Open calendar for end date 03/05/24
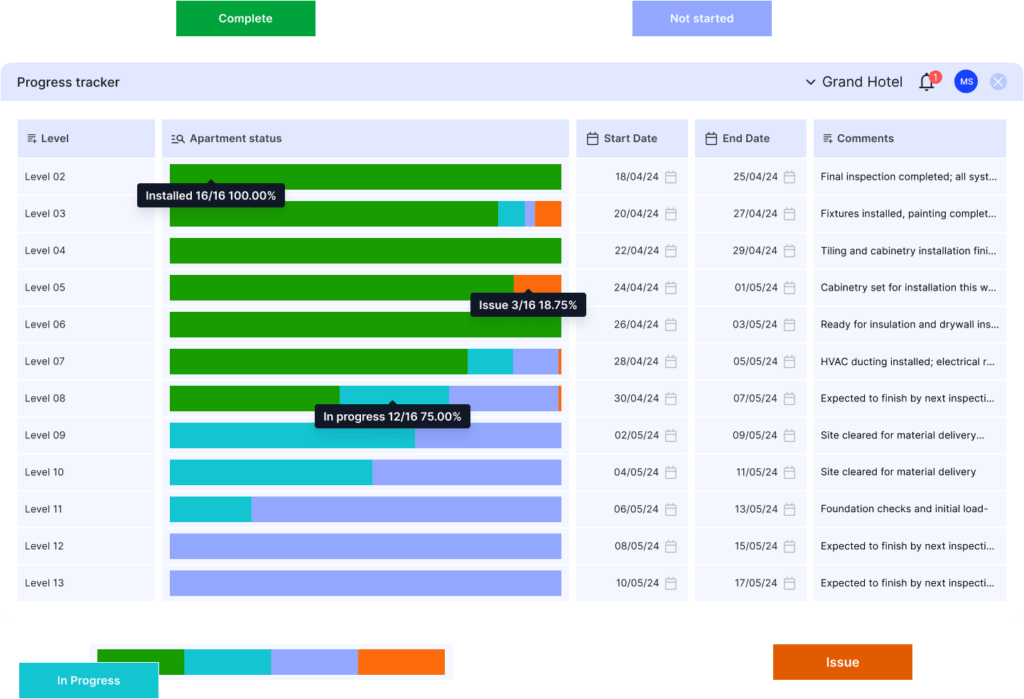 tap(790, 325)
